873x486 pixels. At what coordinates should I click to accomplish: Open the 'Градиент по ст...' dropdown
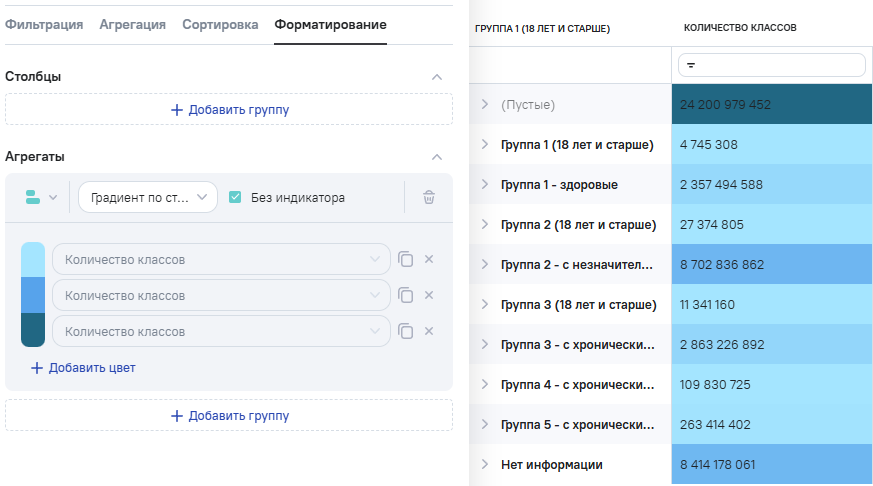(147, 198)
